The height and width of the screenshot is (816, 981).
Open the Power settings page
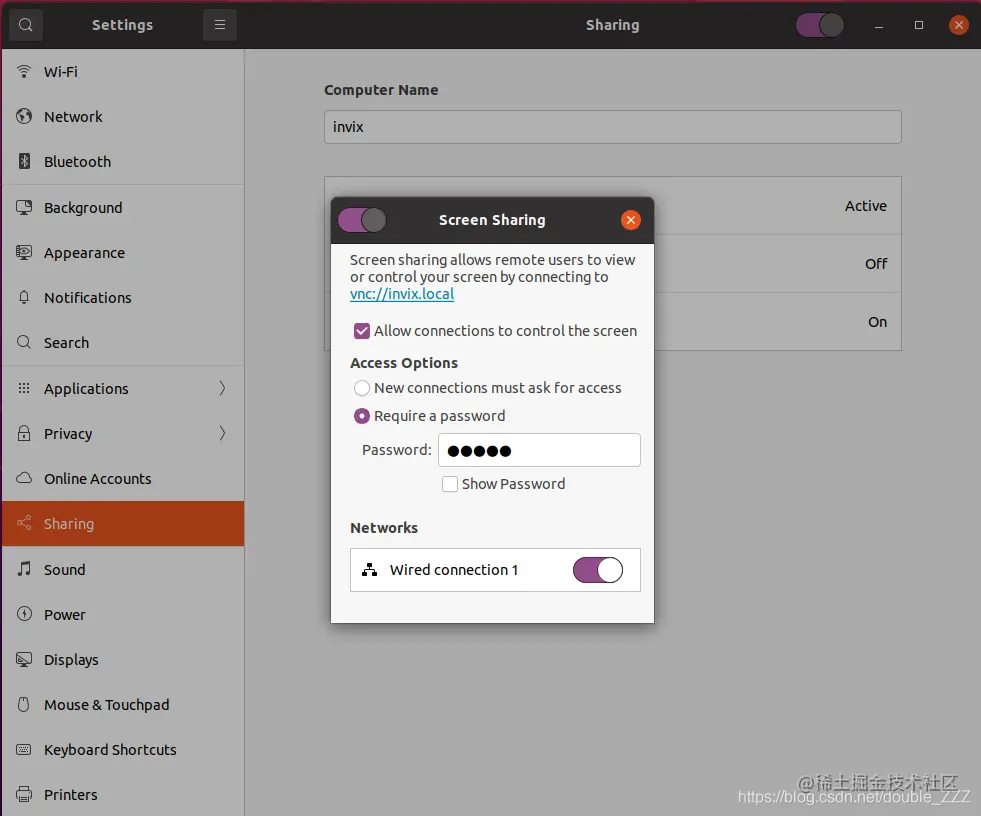[x=123, y=614]
